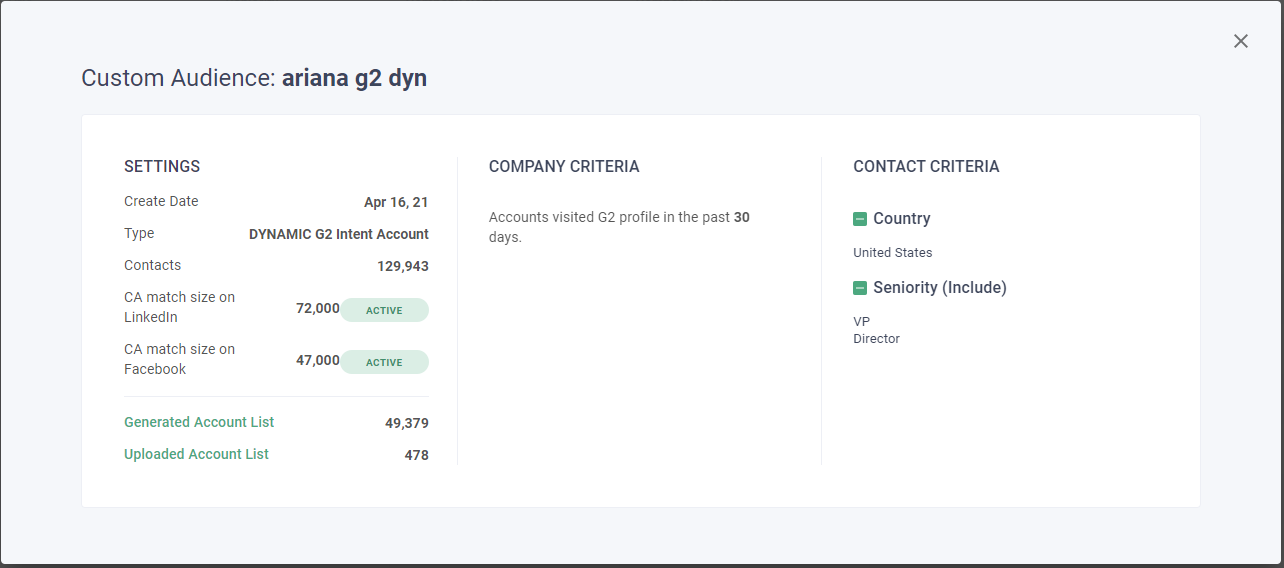Click the COMPANY CRITERIA heading
Image resolution: width=1284 pixels, height=568 pixels.
click(x=564, y=167)
